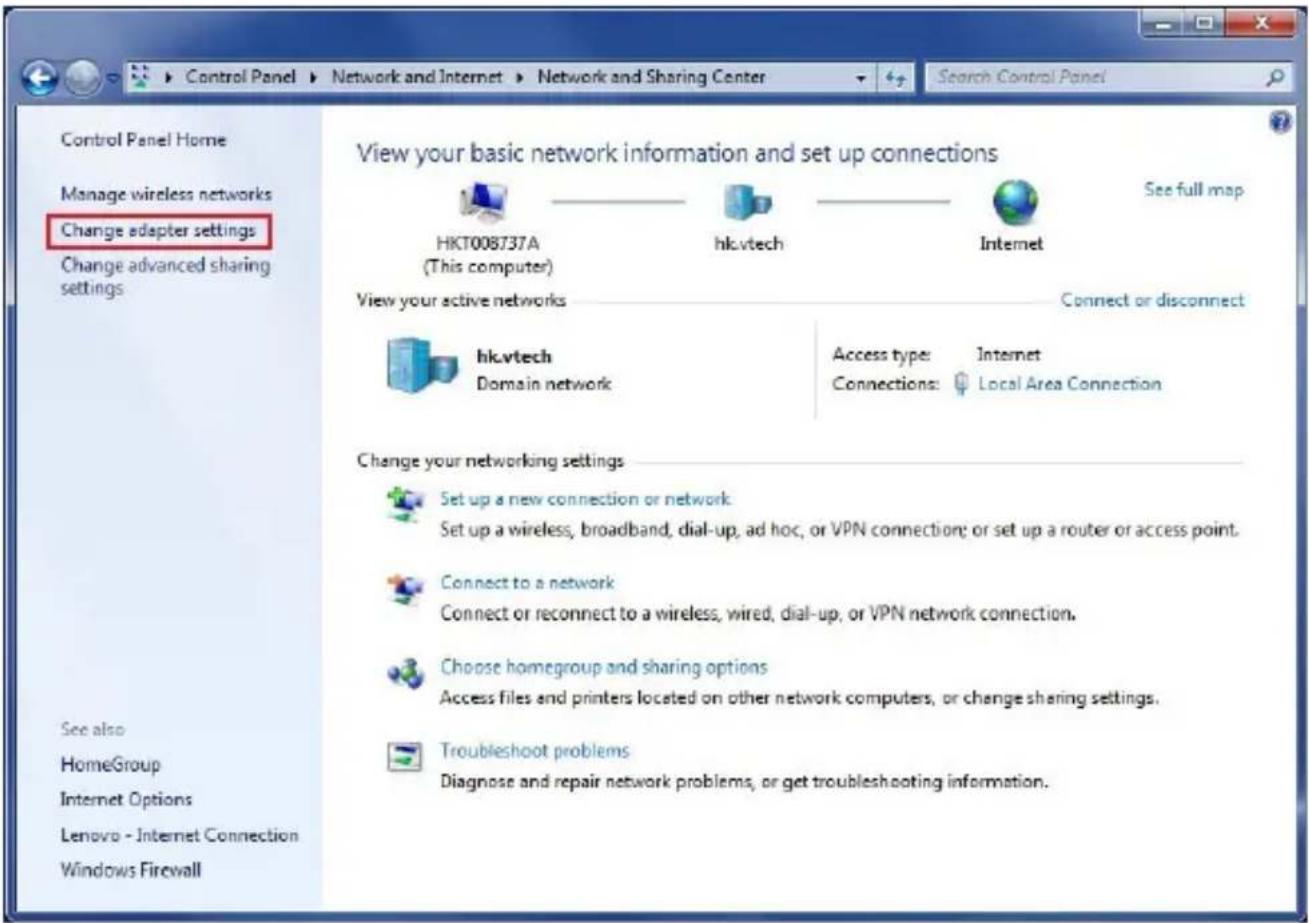Viewport: 1309px width, 923px height.
Task: Open Choose homegroup and sharing options
Action: 604,666
